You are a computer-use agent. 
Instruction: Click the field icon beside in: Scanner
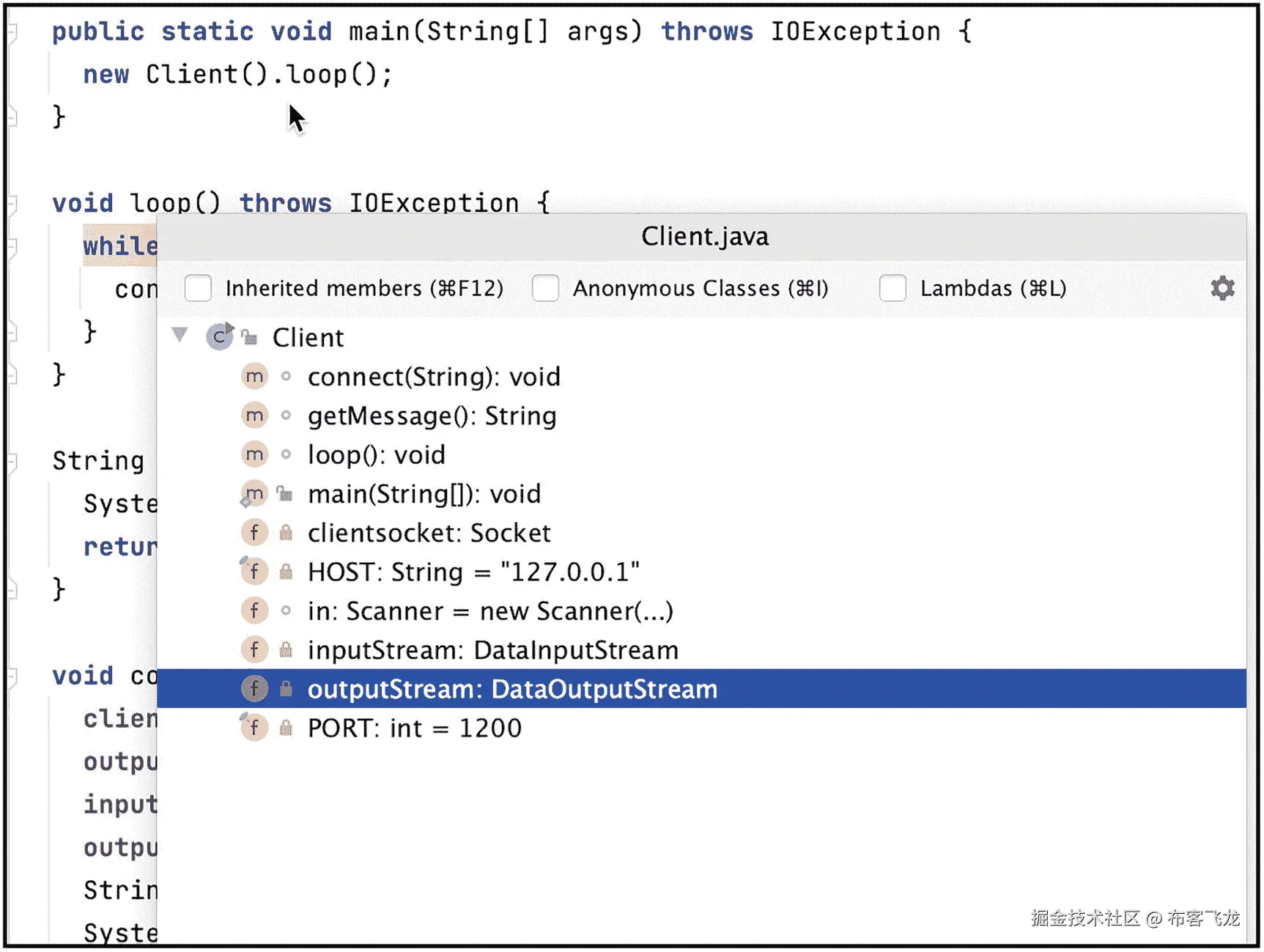[254, 610]
